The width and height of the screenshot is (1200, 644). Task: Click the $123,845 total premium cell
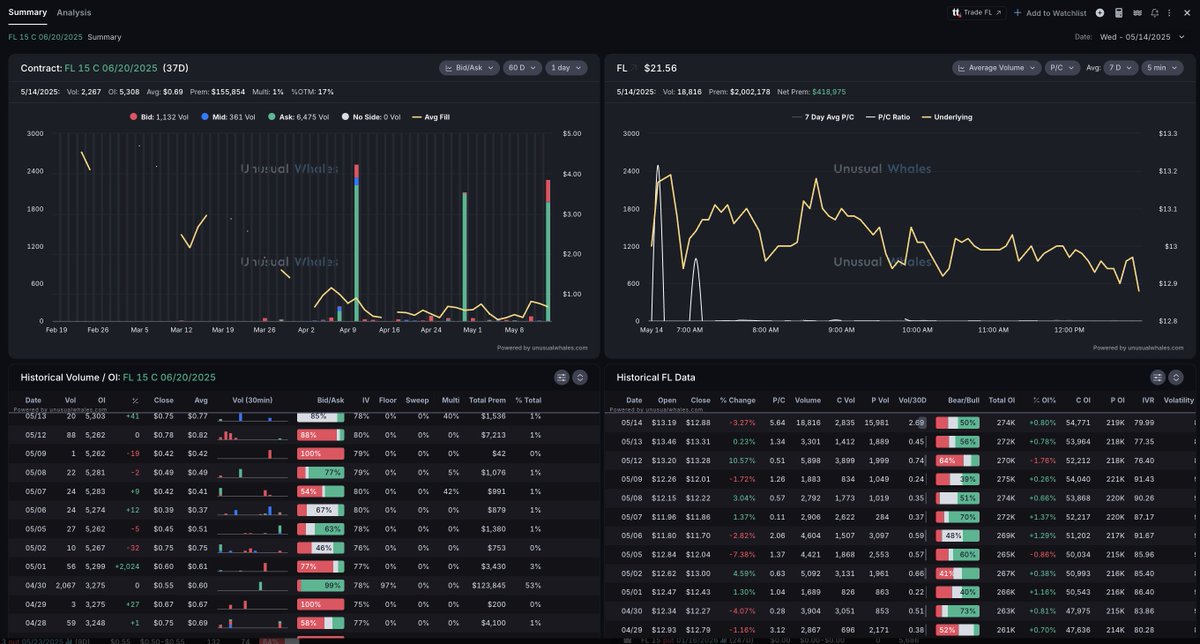[489, 584]
